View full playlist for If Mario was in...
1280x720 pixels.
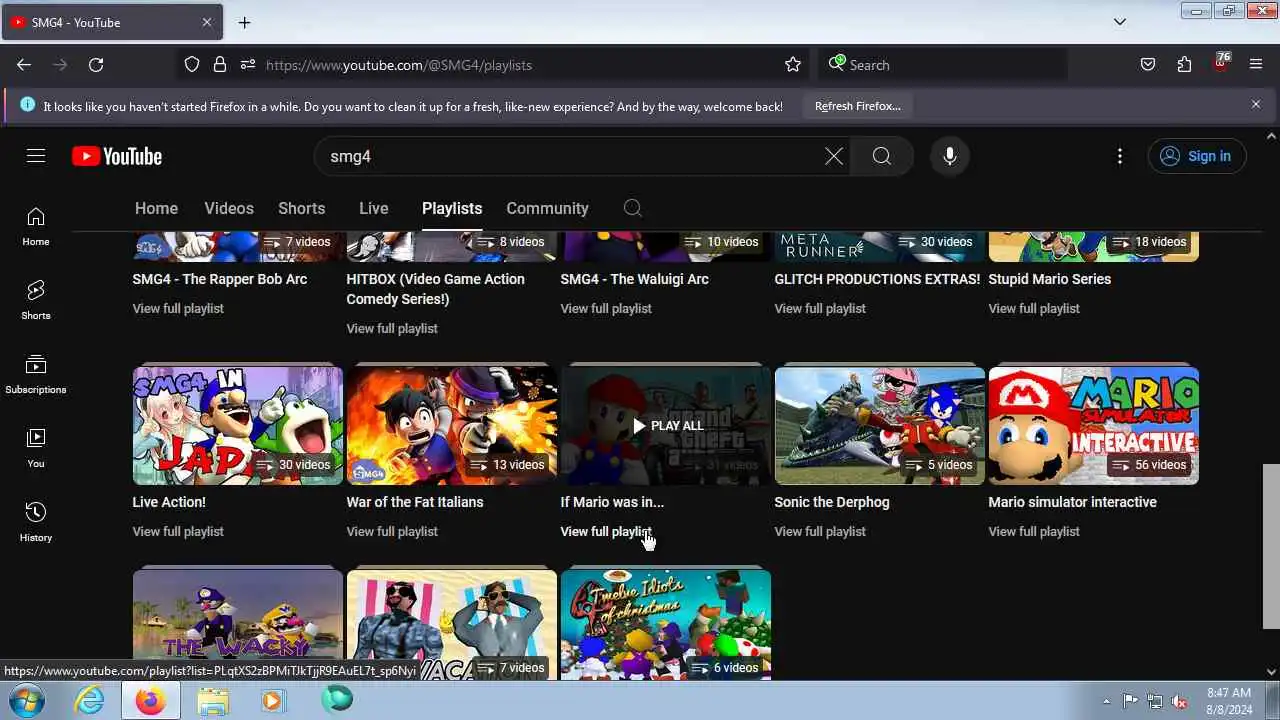606,531
